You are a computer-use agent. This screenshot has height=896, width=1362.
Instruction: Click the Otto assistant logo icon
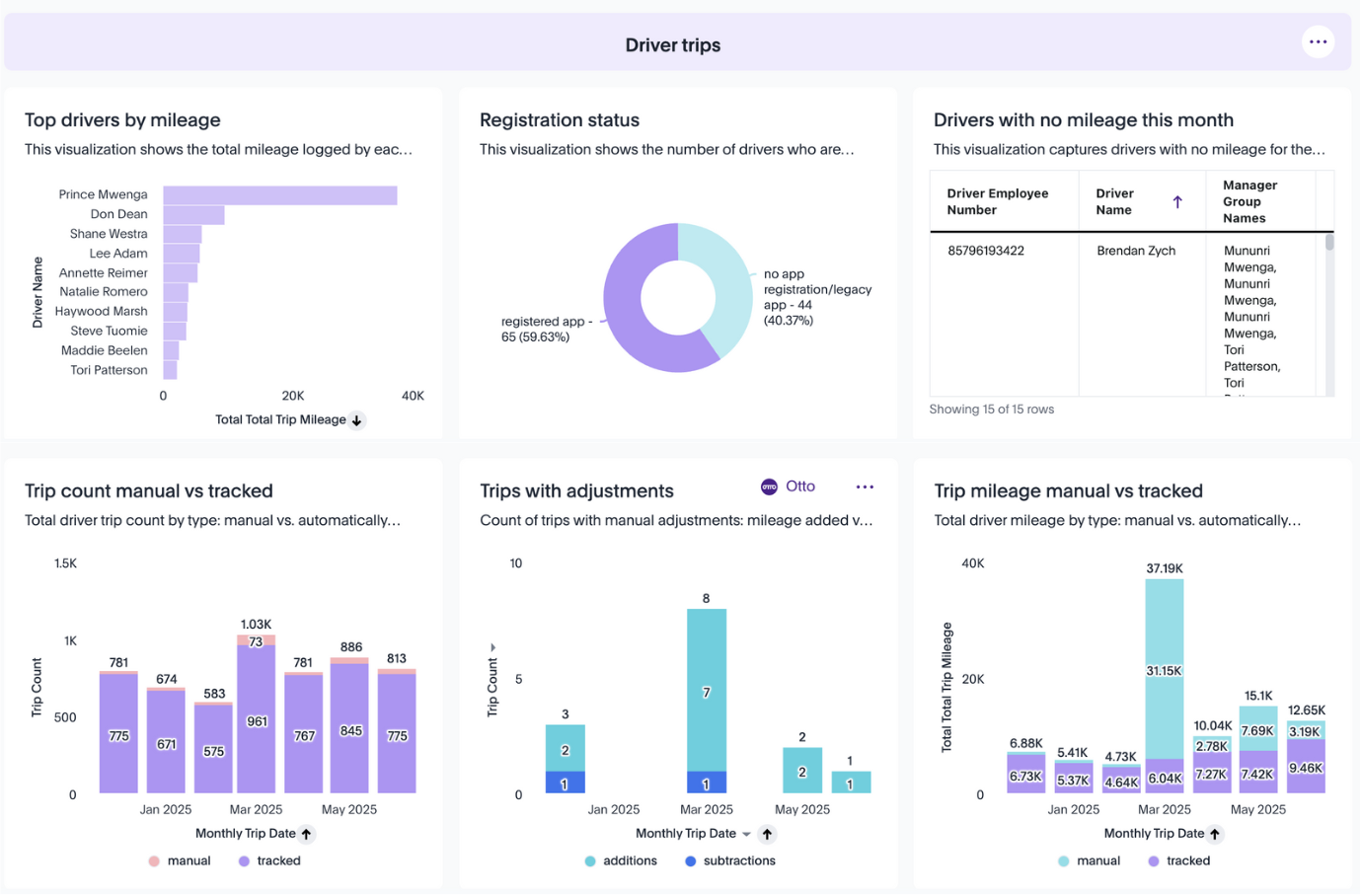tap(769, 486)
